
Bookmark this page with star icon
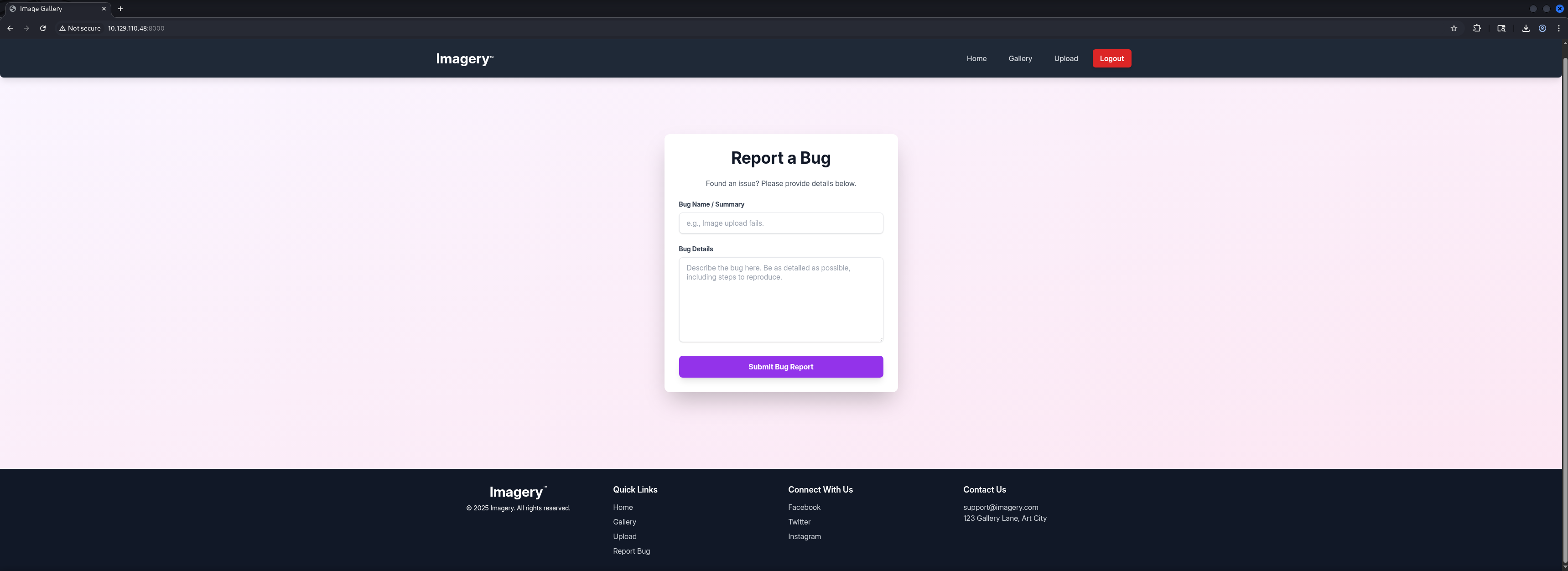(x=1454, y=28)
